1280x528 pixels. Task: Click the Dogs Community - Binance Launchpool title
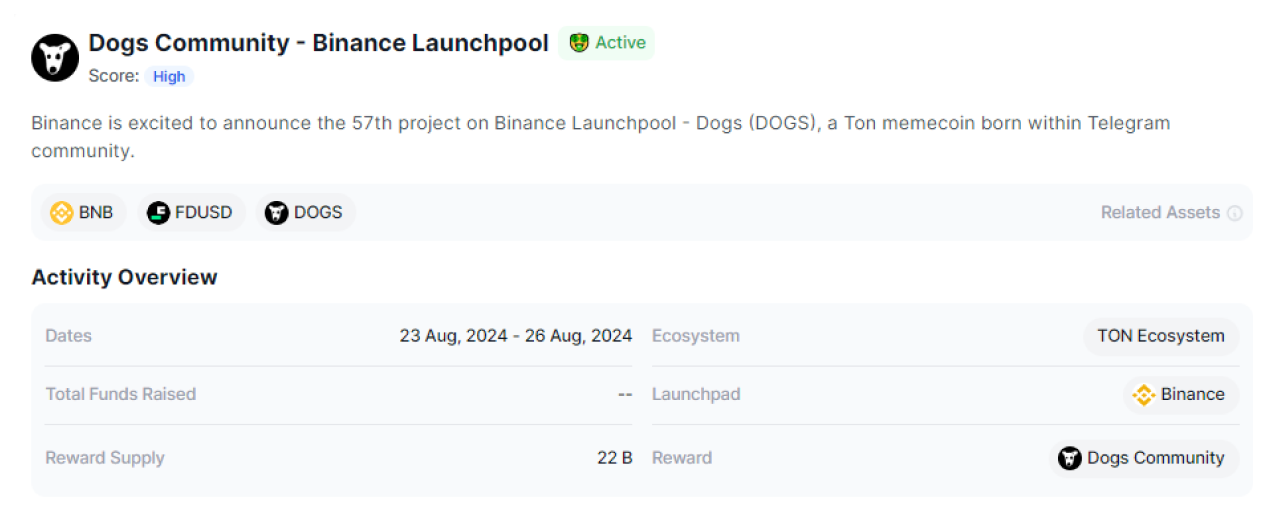coord(318,43)
